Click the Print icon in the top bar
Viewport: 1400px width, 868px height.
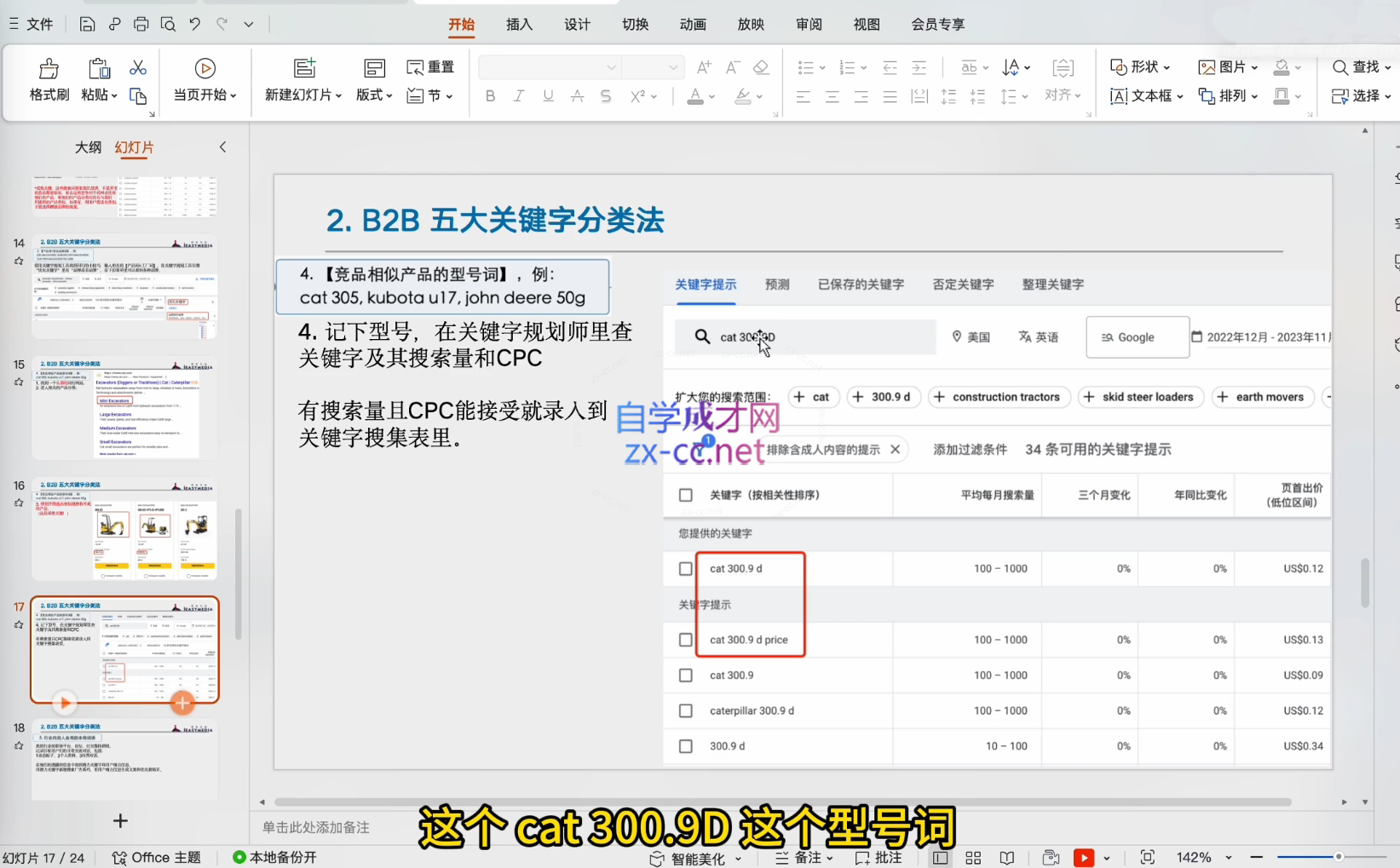141,24
